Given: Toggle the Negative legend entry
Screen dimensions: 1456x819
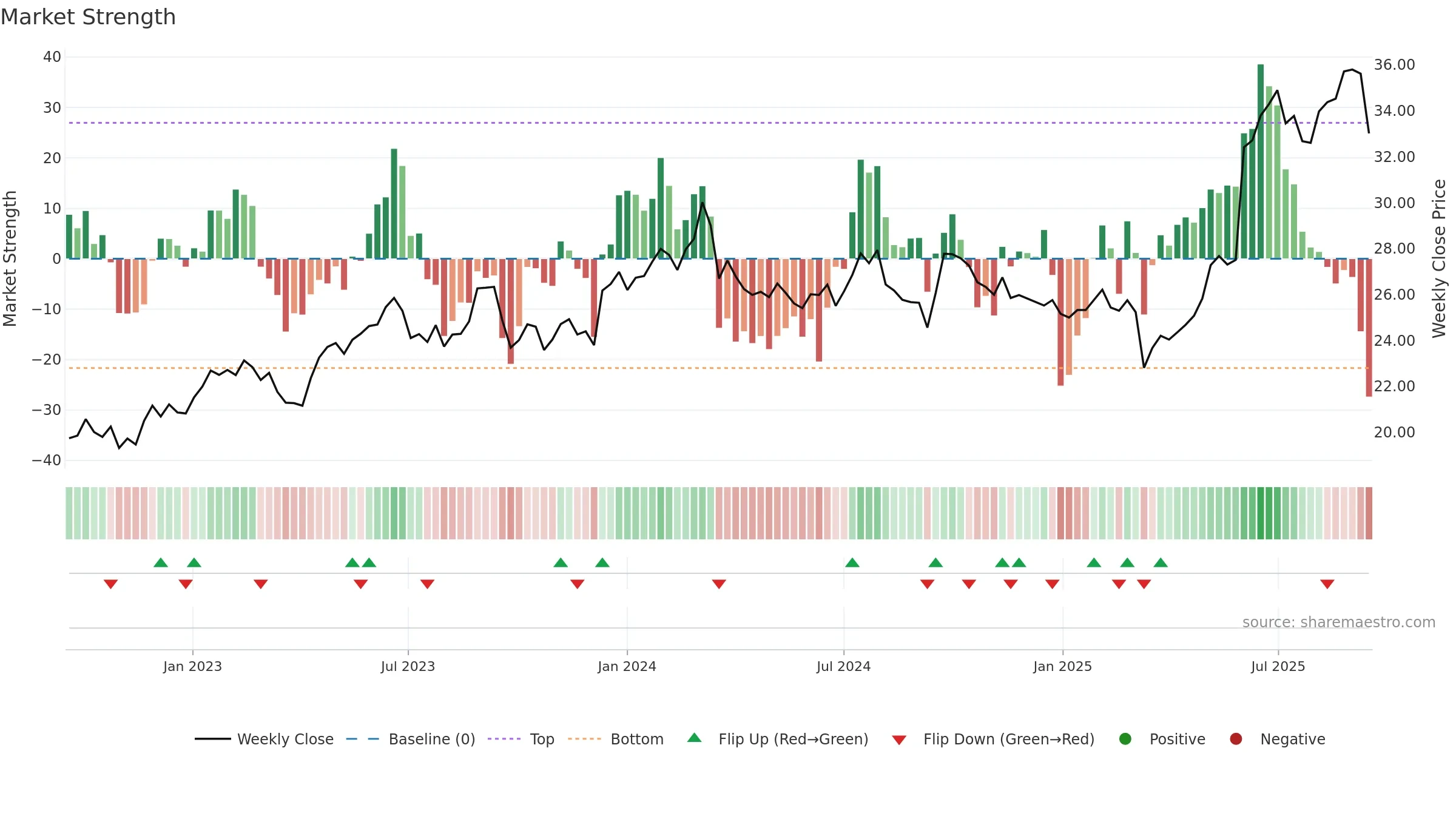Looking at the screenshot, I should point(1277,739).
